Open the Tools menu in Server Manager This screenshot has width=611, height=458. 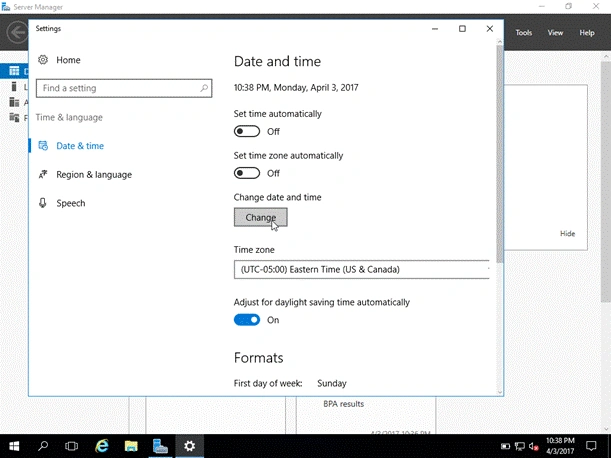click(524, 33)
